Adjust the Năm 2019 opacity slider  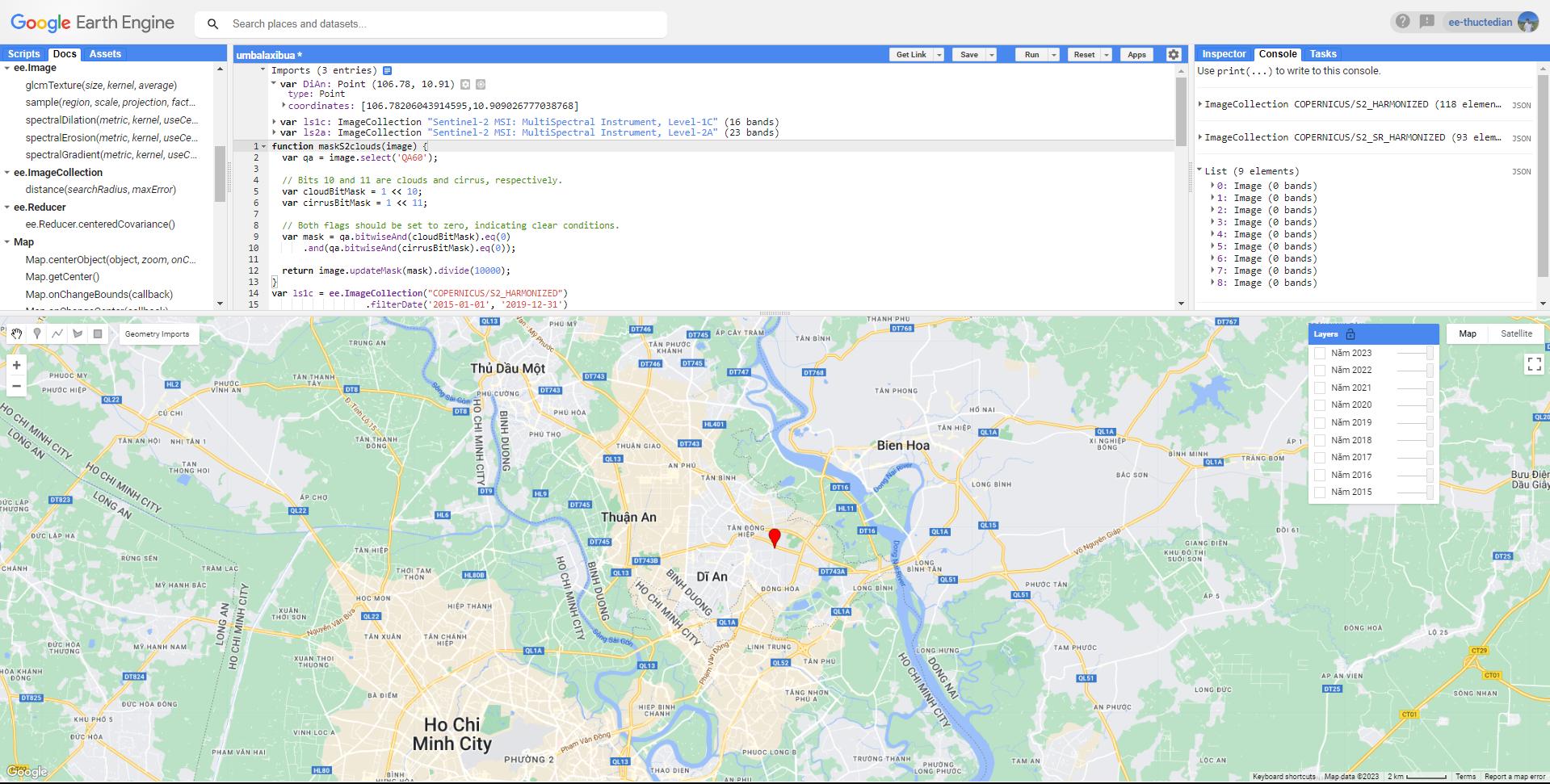pyautogui.click(x=1415, y=422)
